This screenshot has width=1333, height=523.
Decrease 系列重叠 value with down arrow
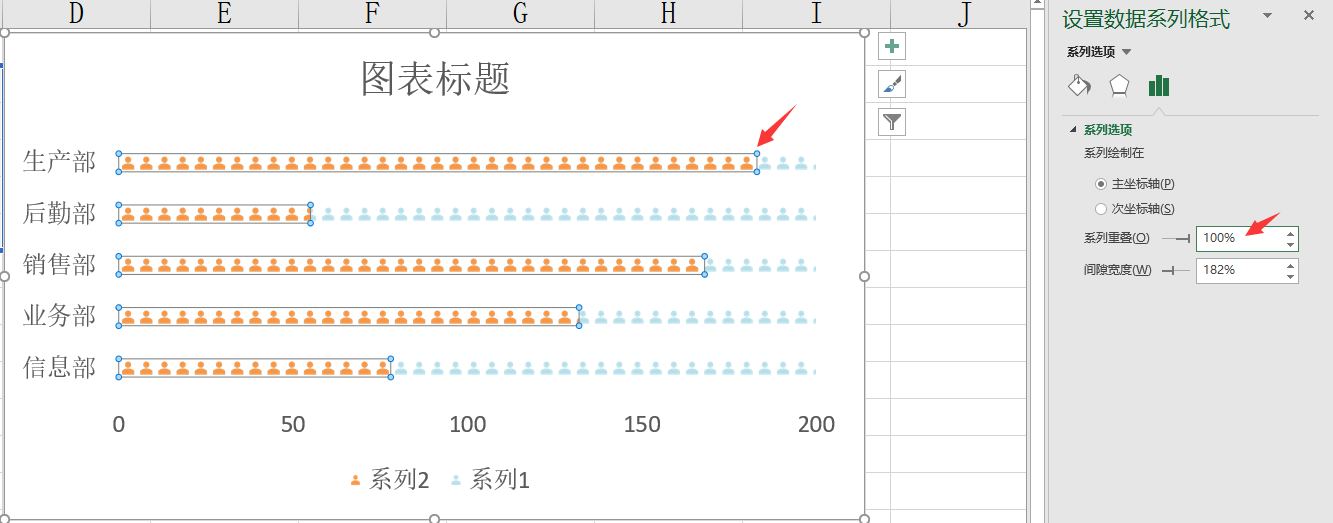pyautogui.click(x=1291, y=244)
